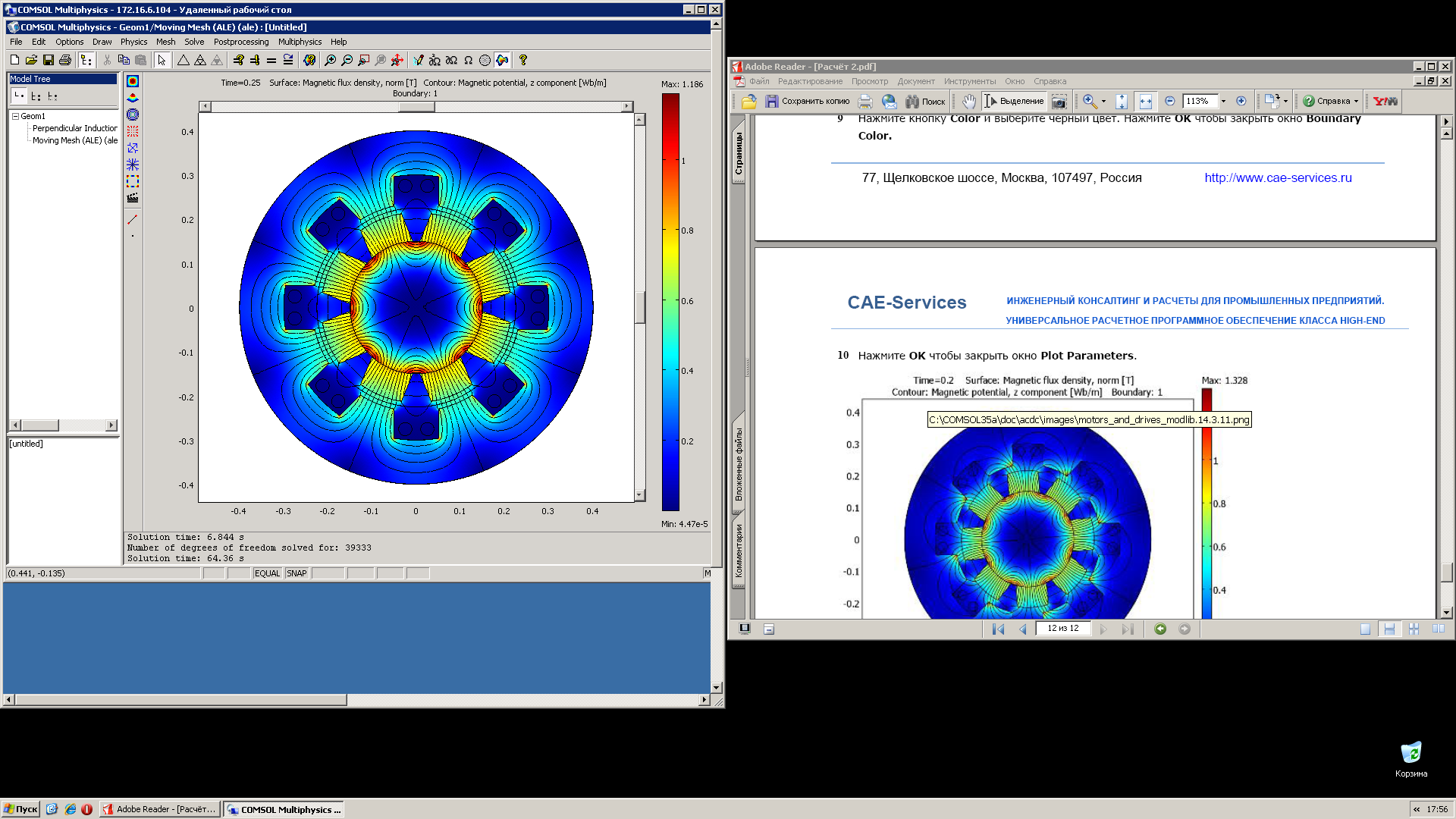Go to previous page in Adobe Reader

tap(1022, 629)
